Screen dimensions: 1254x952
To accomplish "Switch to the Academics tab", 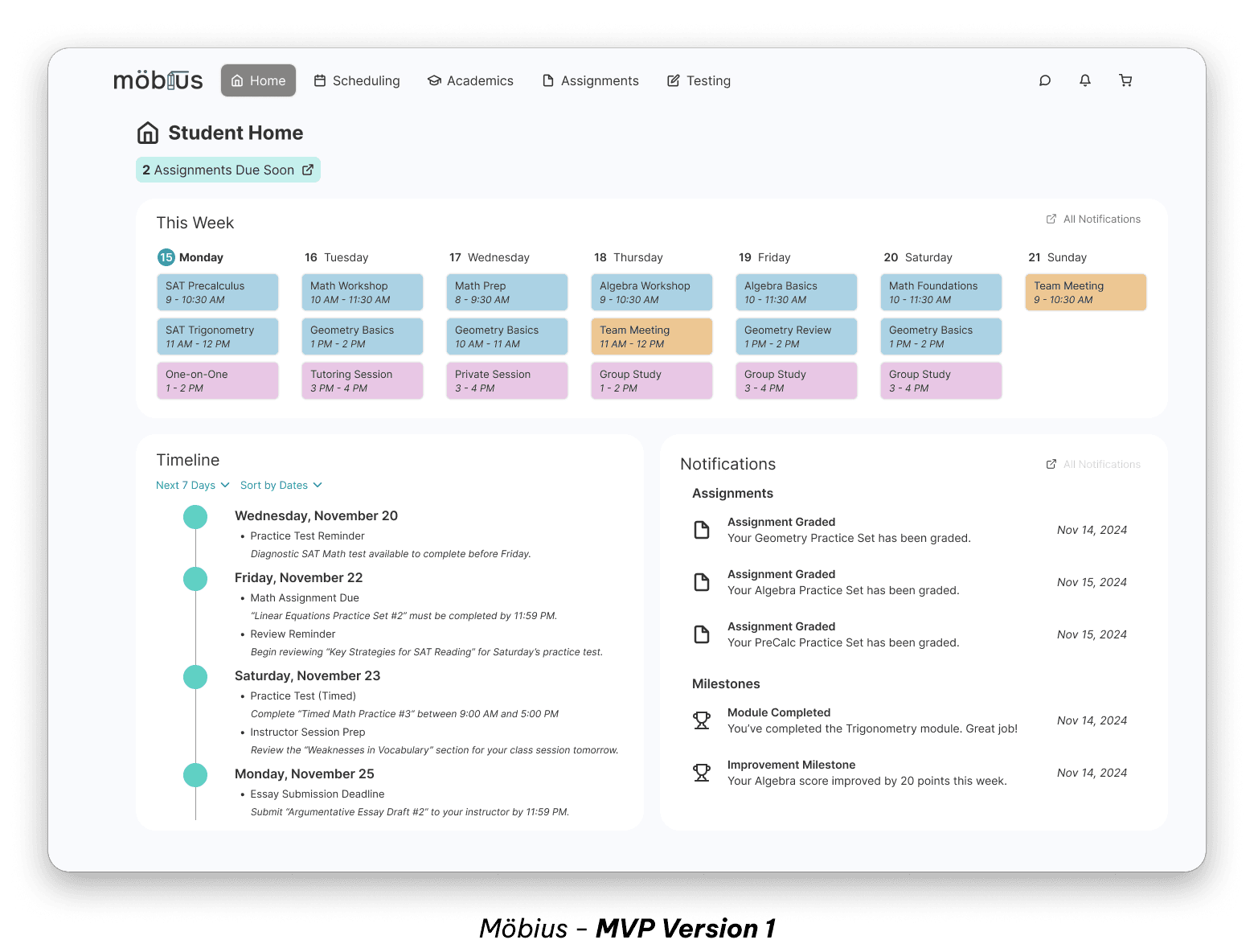I will coord(470,80).
